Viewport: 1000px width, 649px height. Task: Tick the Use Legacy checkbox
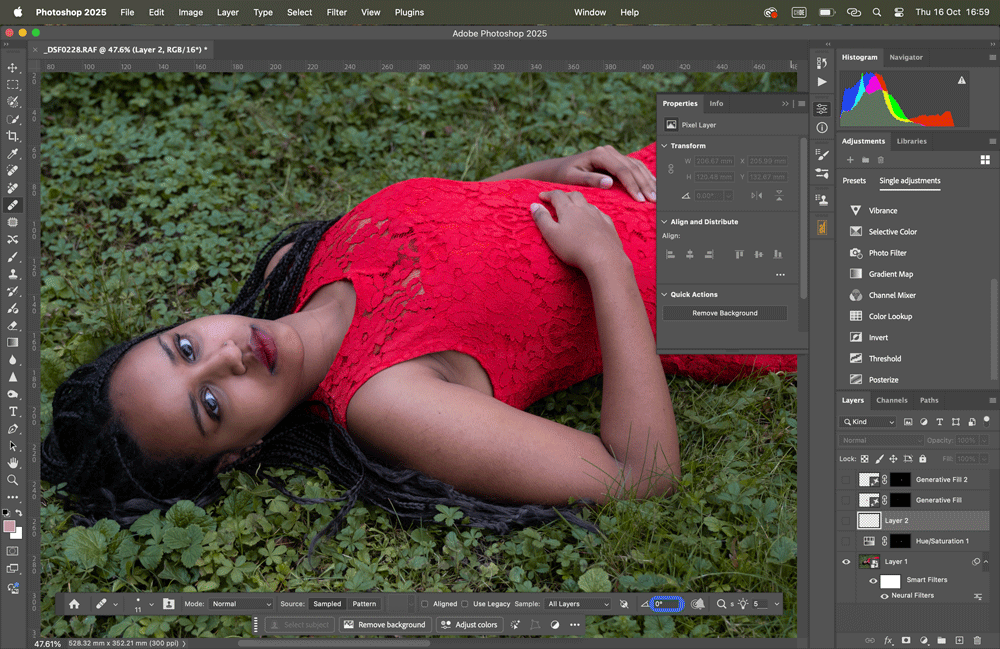pyautogui.click(x=465, y=604)
